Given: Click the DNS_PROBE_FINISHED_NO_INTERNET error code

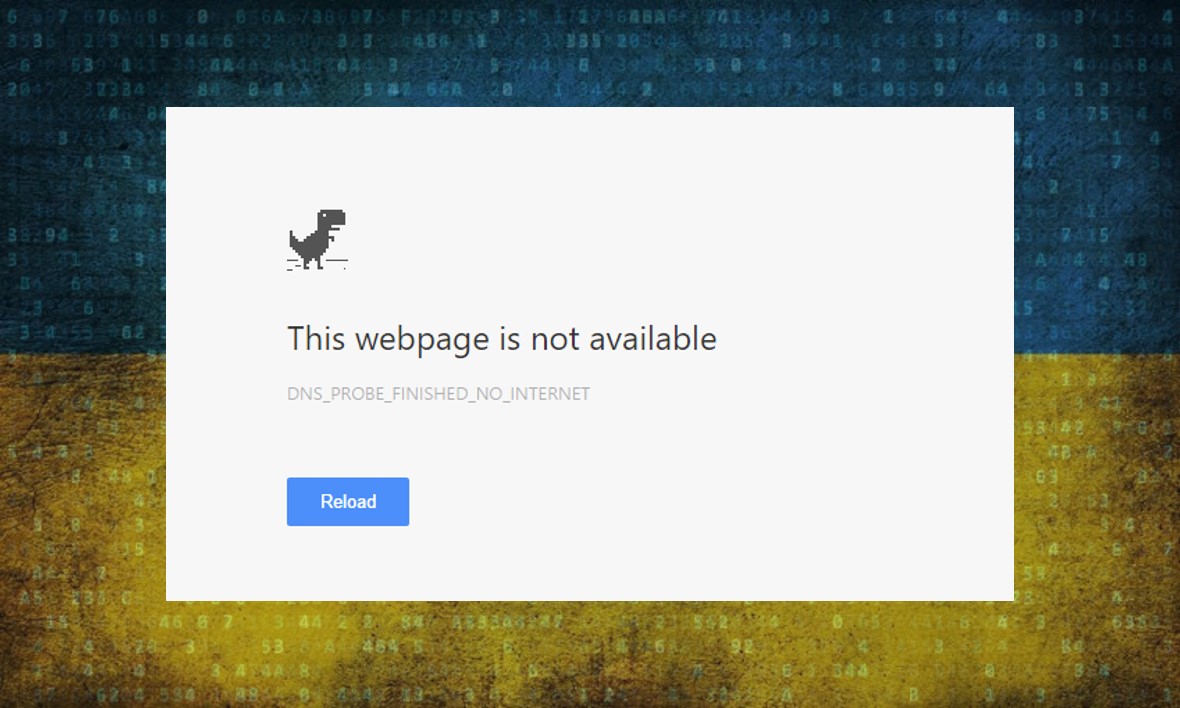Looking at the screenshot, I should click(438, 394).
